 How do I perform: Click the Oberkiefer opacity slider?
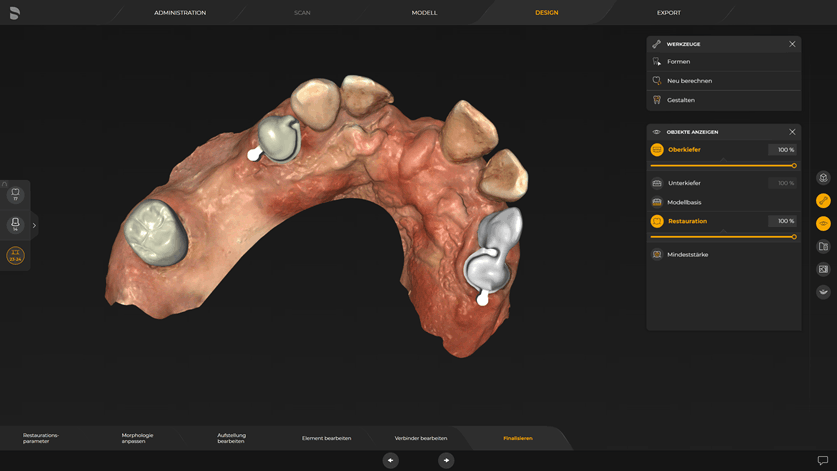click(722, 166)
